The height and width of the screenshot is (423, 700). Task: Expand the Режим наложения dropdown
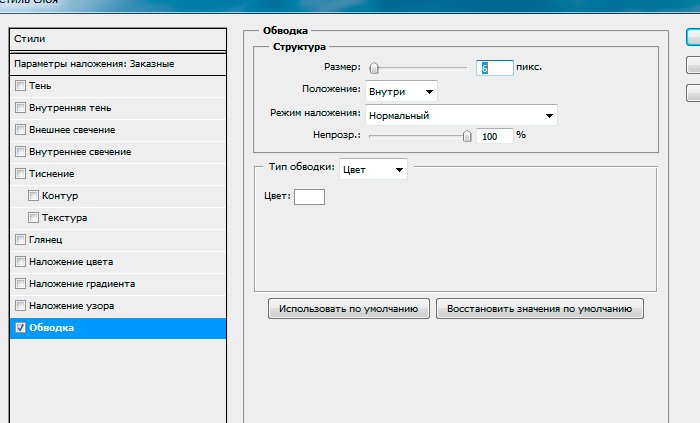[x=460, y=115]
